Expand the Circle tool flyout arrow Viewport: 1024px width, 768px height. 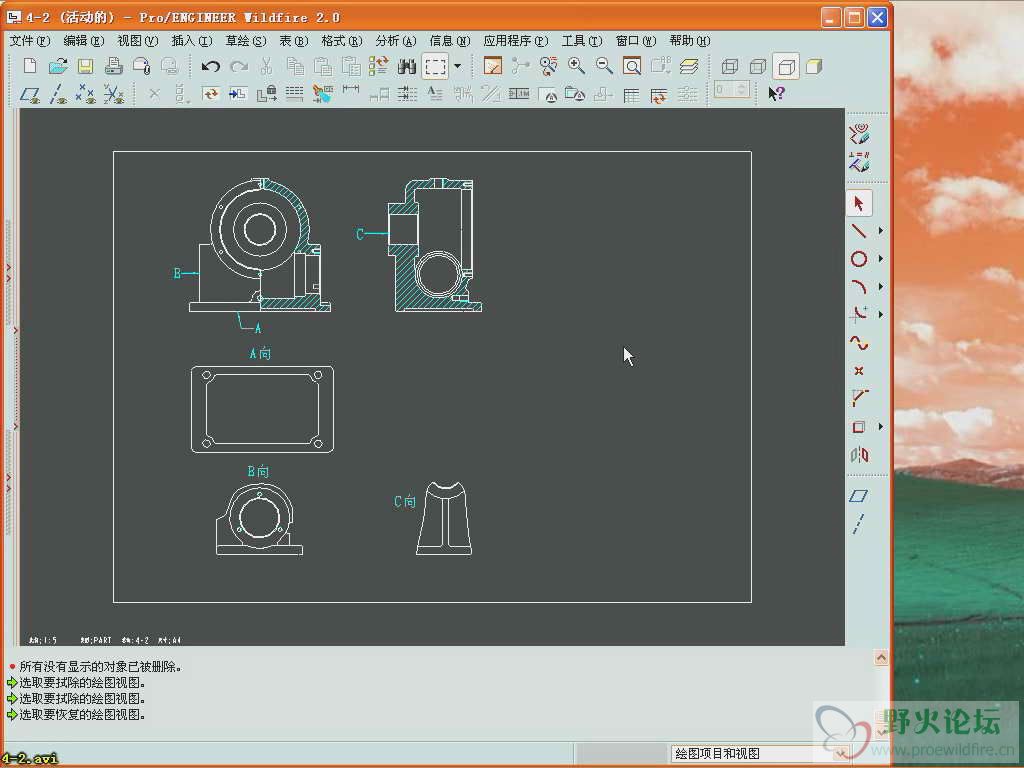880,259
